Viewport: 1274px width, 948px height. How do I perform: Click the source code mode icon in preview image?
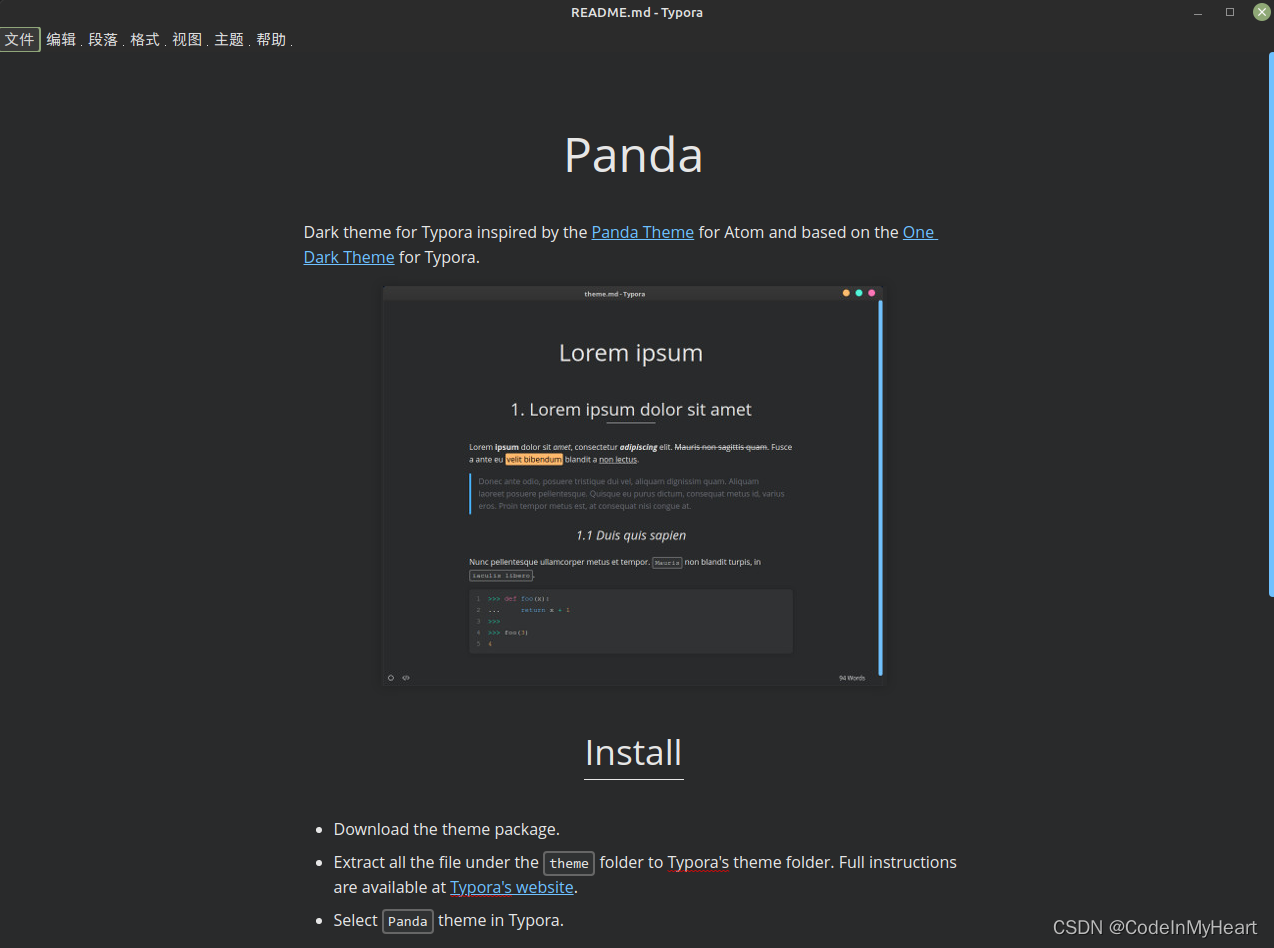coord(406,678)
